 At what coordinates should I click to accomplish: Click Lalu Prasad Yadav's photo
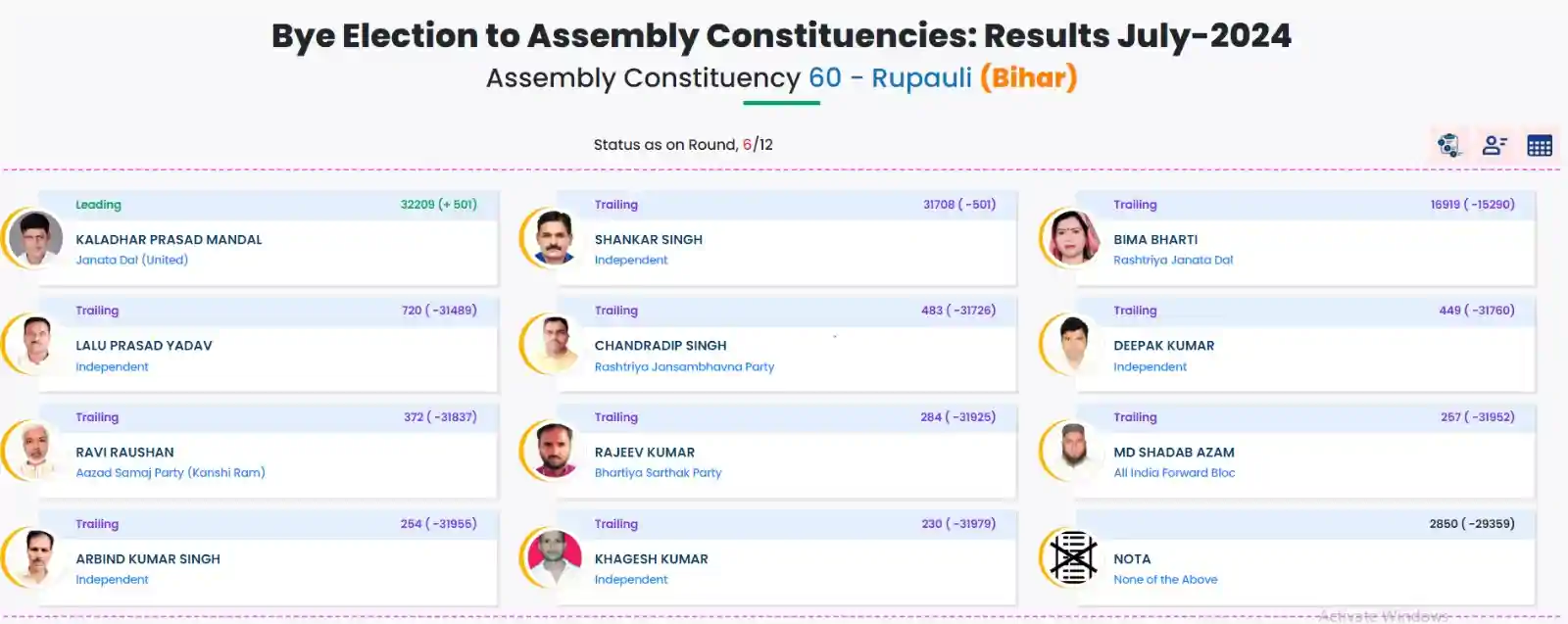tap(35, 344)
